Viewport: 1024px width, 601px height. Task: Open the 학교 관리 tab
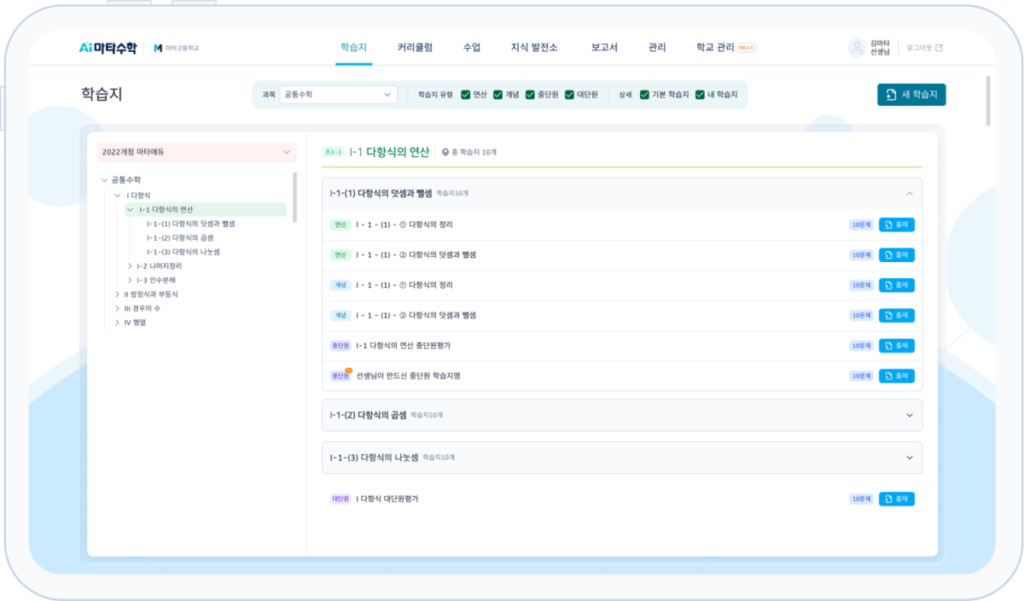point(715,48)
